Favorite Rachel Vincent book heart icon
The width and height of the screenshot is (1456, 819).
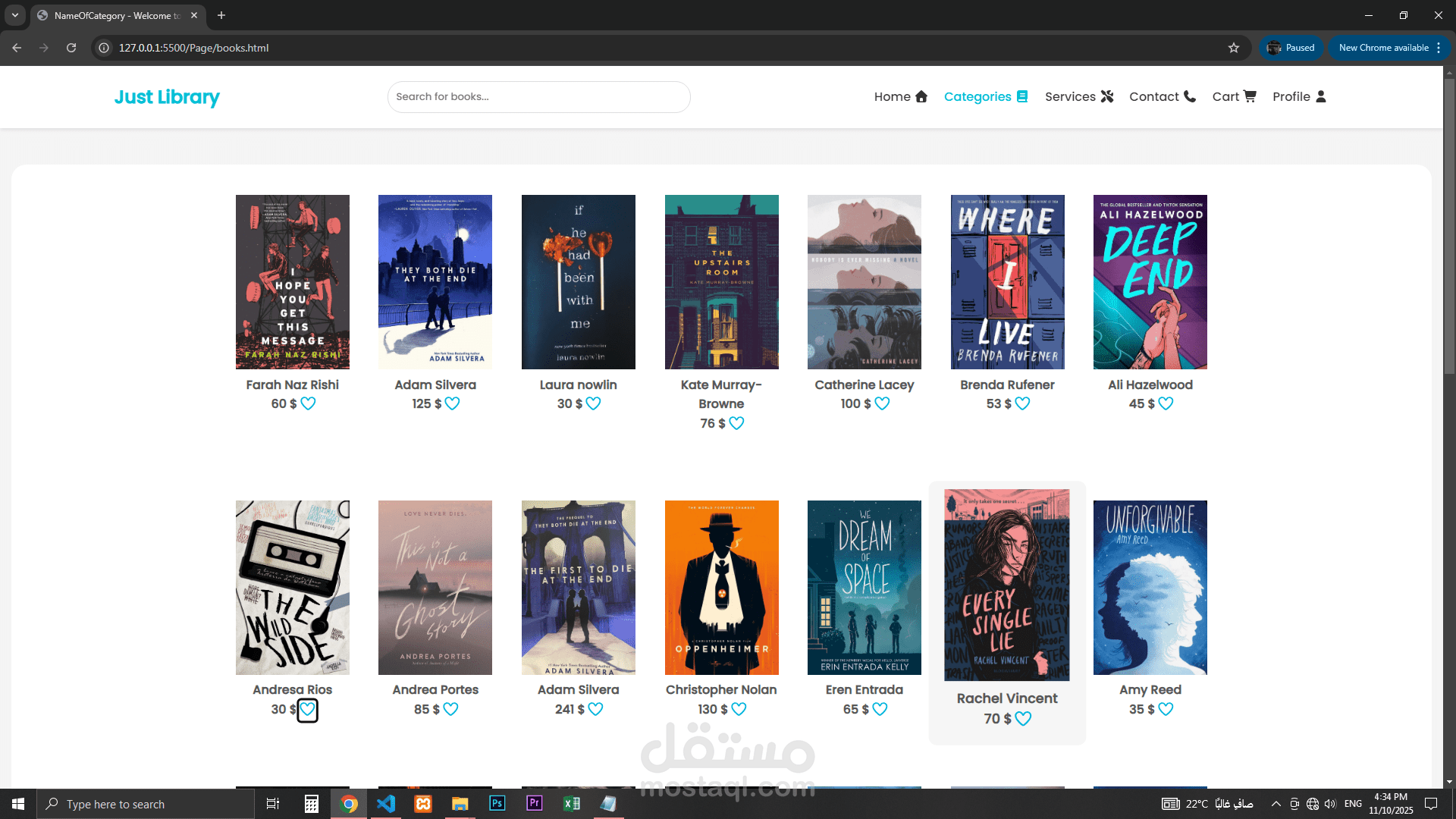click(x=1023, y=719)
